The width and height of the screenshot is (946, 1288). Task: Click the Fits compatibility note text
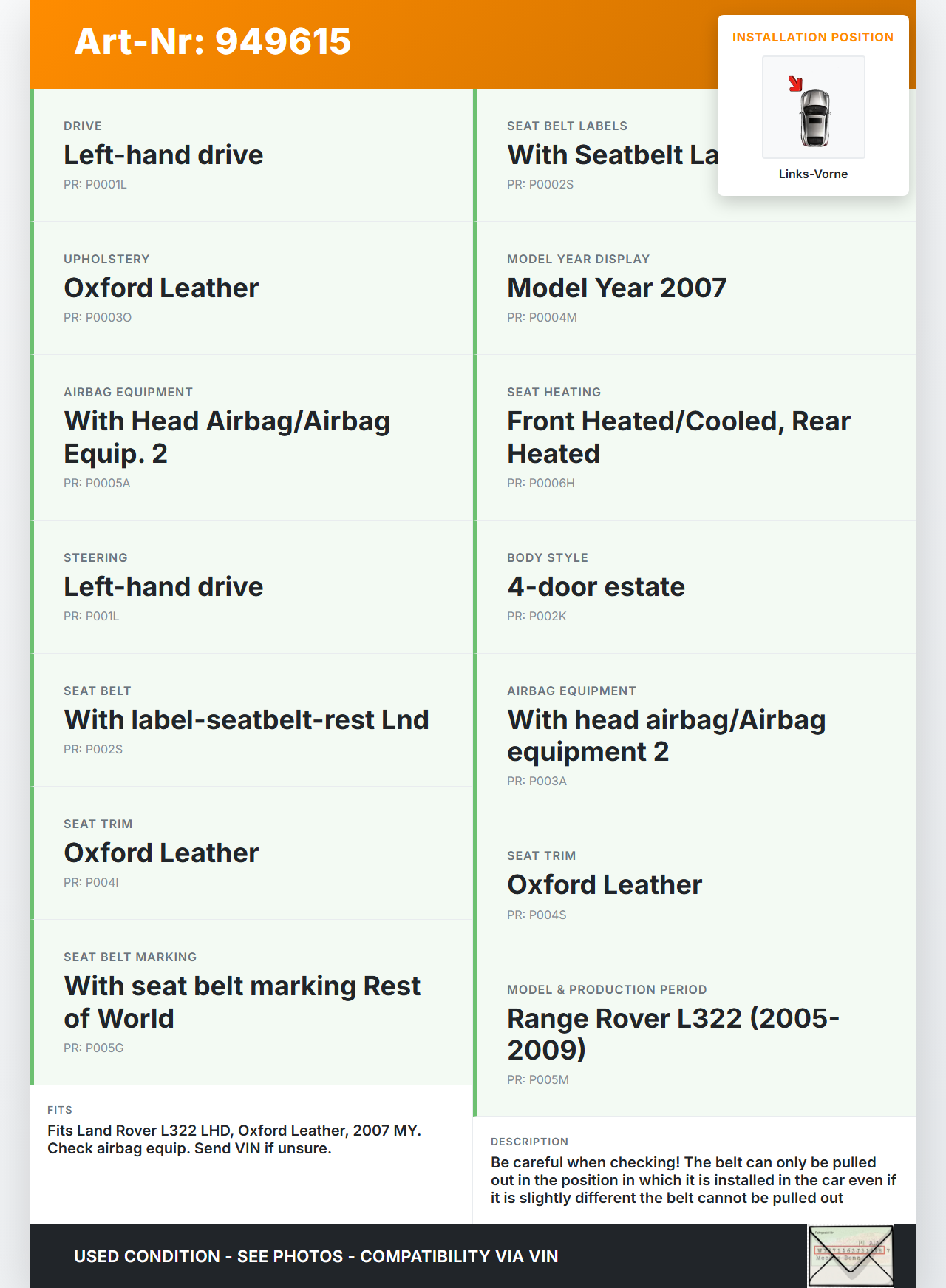point(234,1139)
